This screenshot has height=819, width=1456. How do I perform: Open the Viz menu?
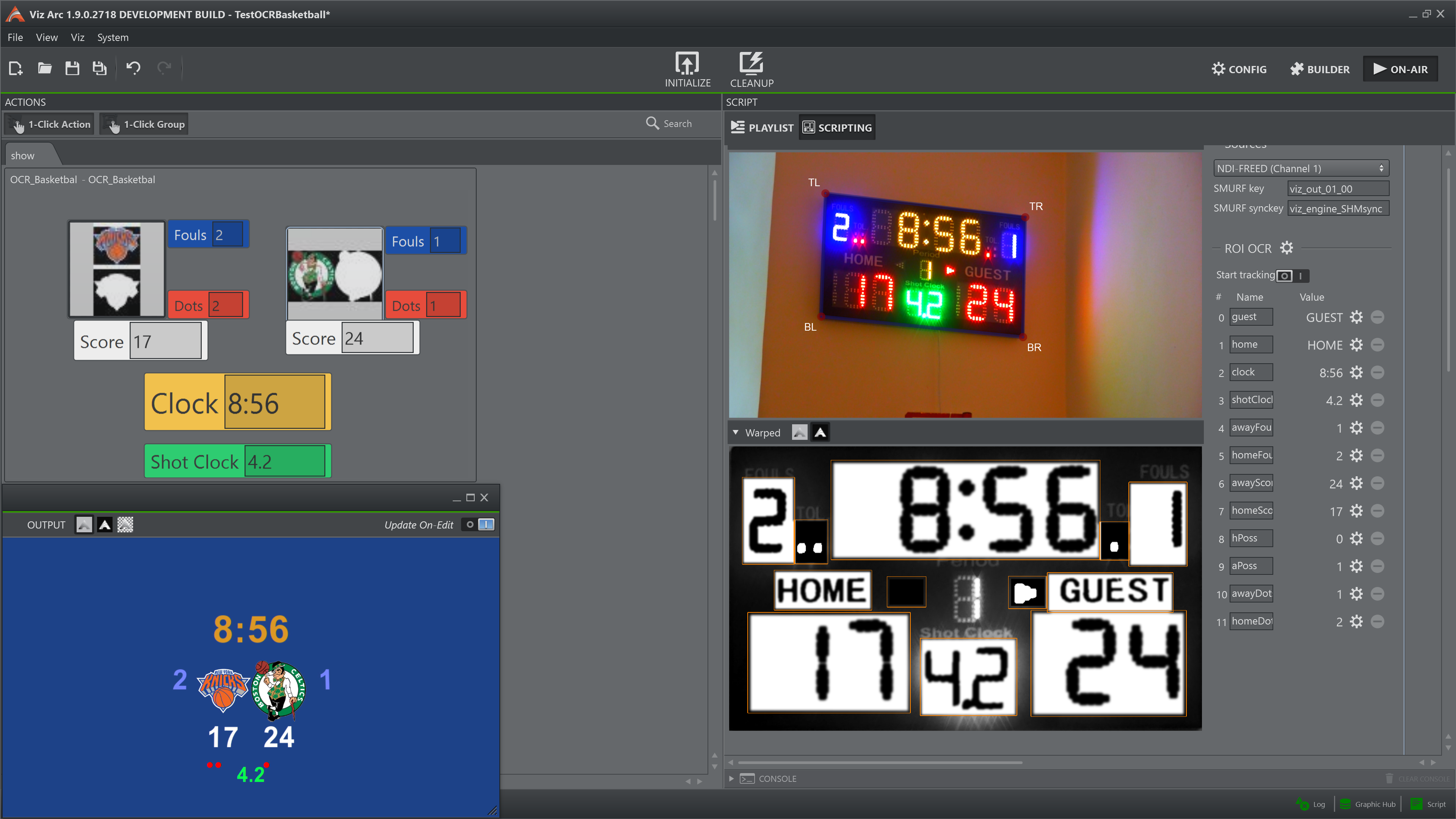(x=77, y=37)
